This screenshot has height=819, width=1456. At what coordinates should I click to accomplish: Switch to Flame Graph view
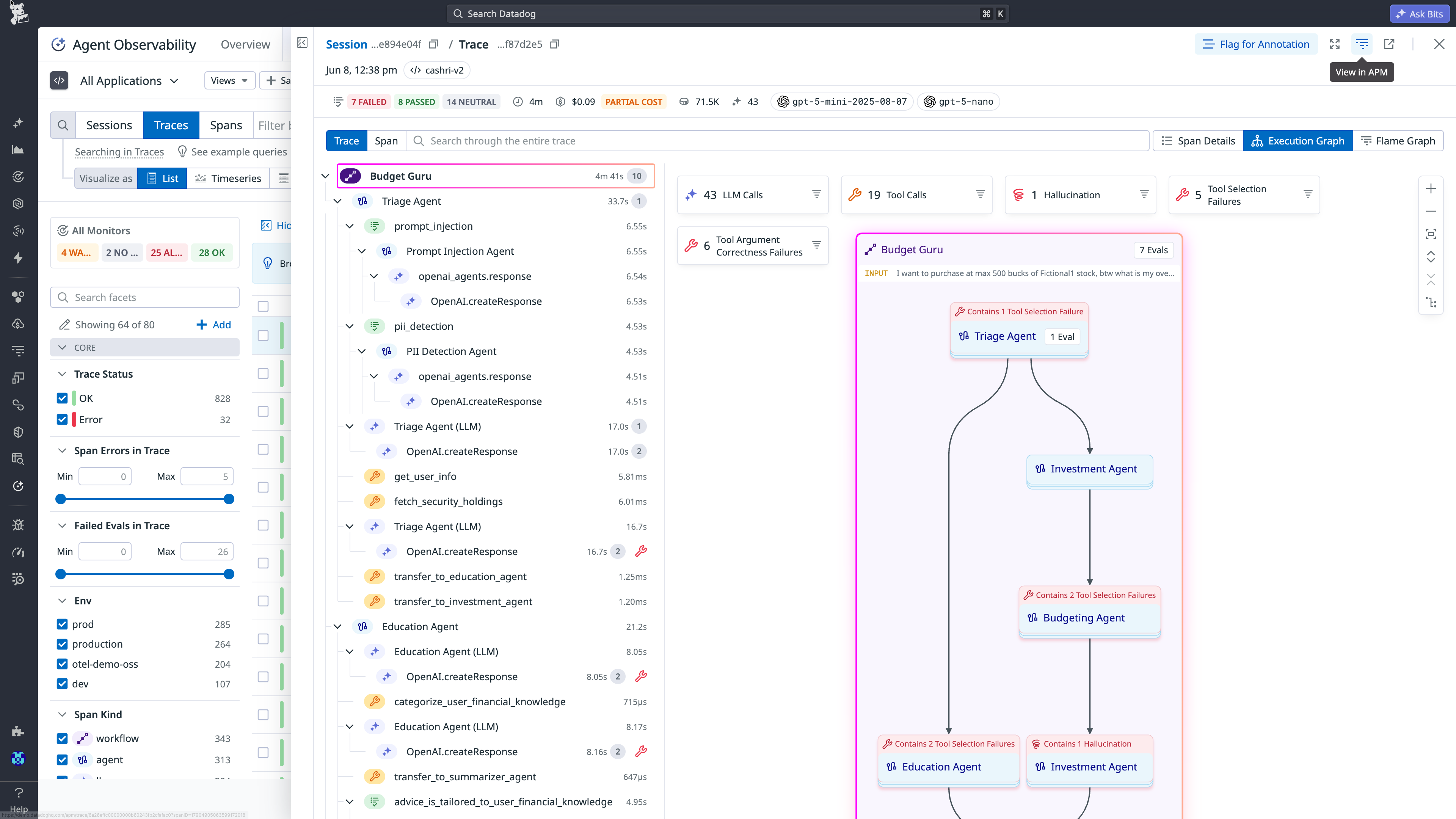pos(1398,141)
